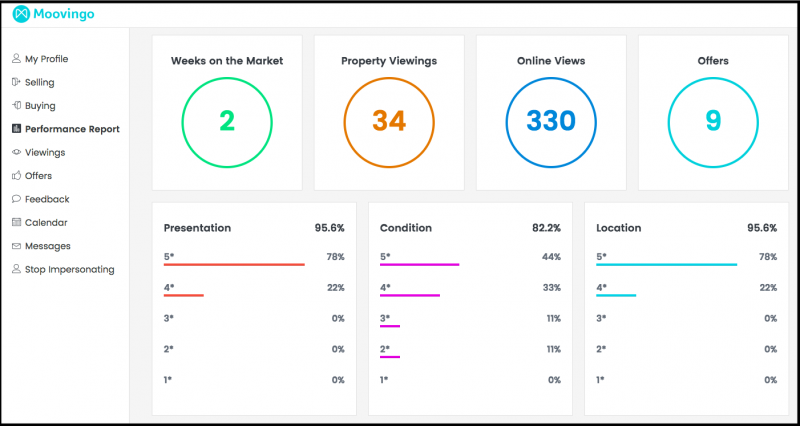Click the Condition 2* magenta progress bar

[390, 357]
